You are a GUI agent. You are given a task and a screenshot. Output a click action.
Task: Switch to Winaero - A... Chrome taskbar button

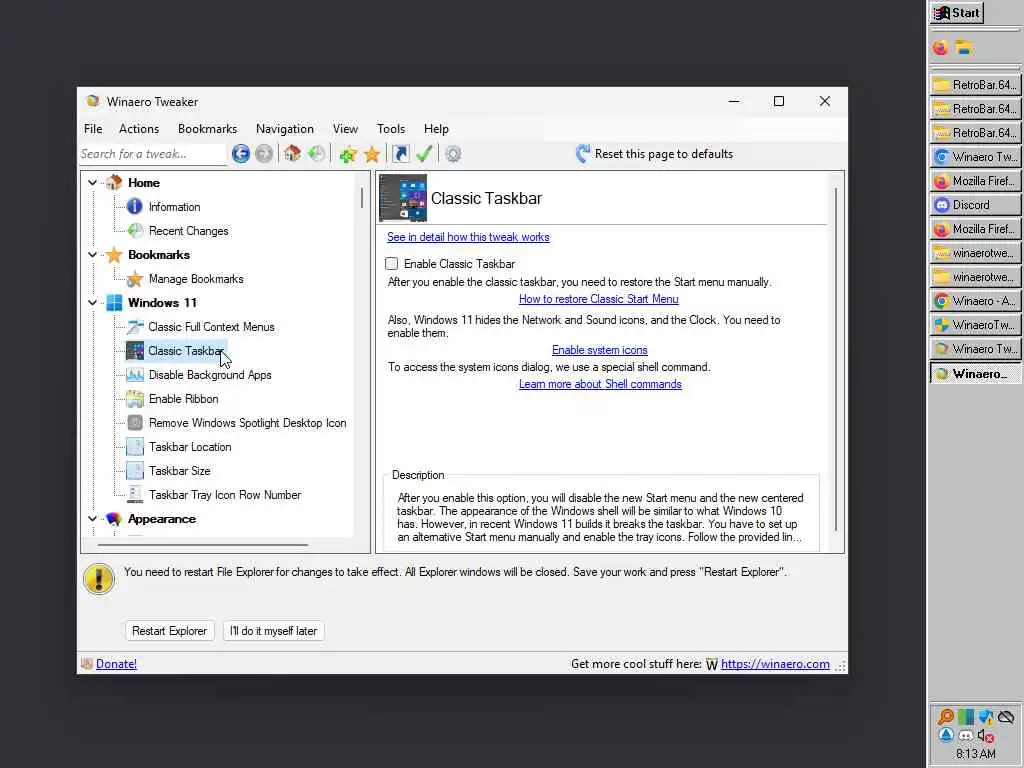click(976, 301)
